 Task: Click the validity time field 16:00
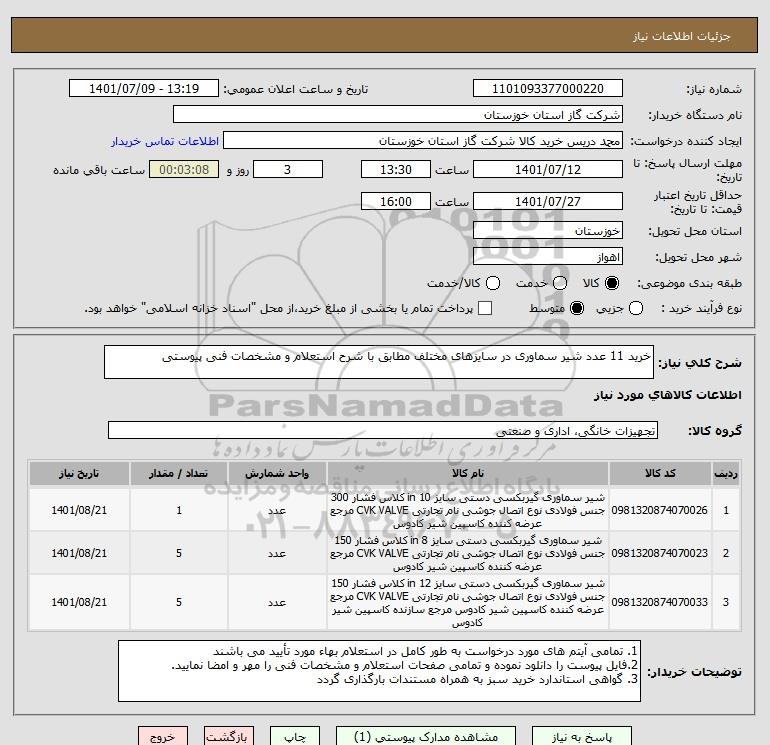pos(396,201)
